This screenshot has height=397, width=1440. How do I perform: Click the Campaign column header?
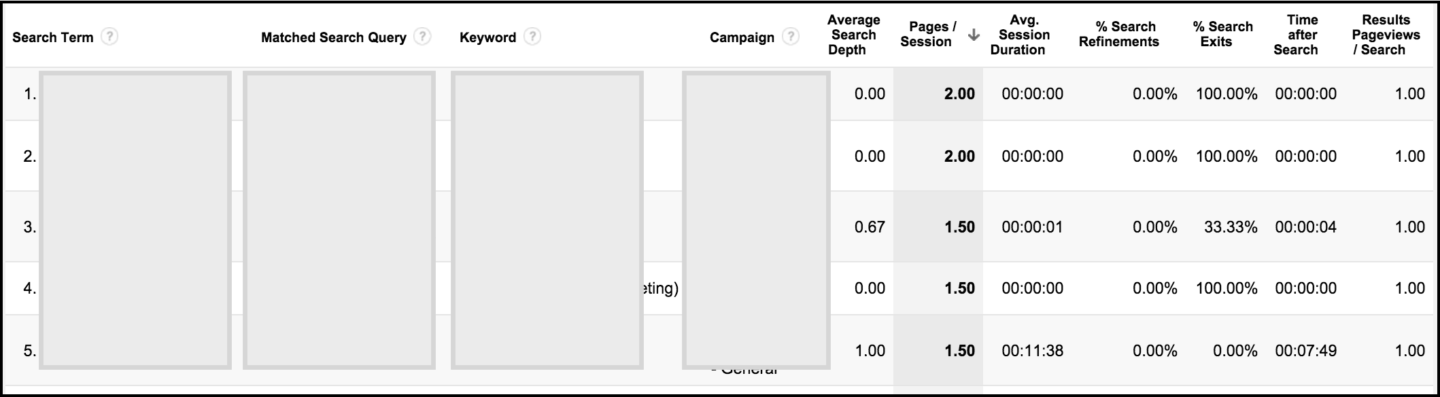(742, 37)
